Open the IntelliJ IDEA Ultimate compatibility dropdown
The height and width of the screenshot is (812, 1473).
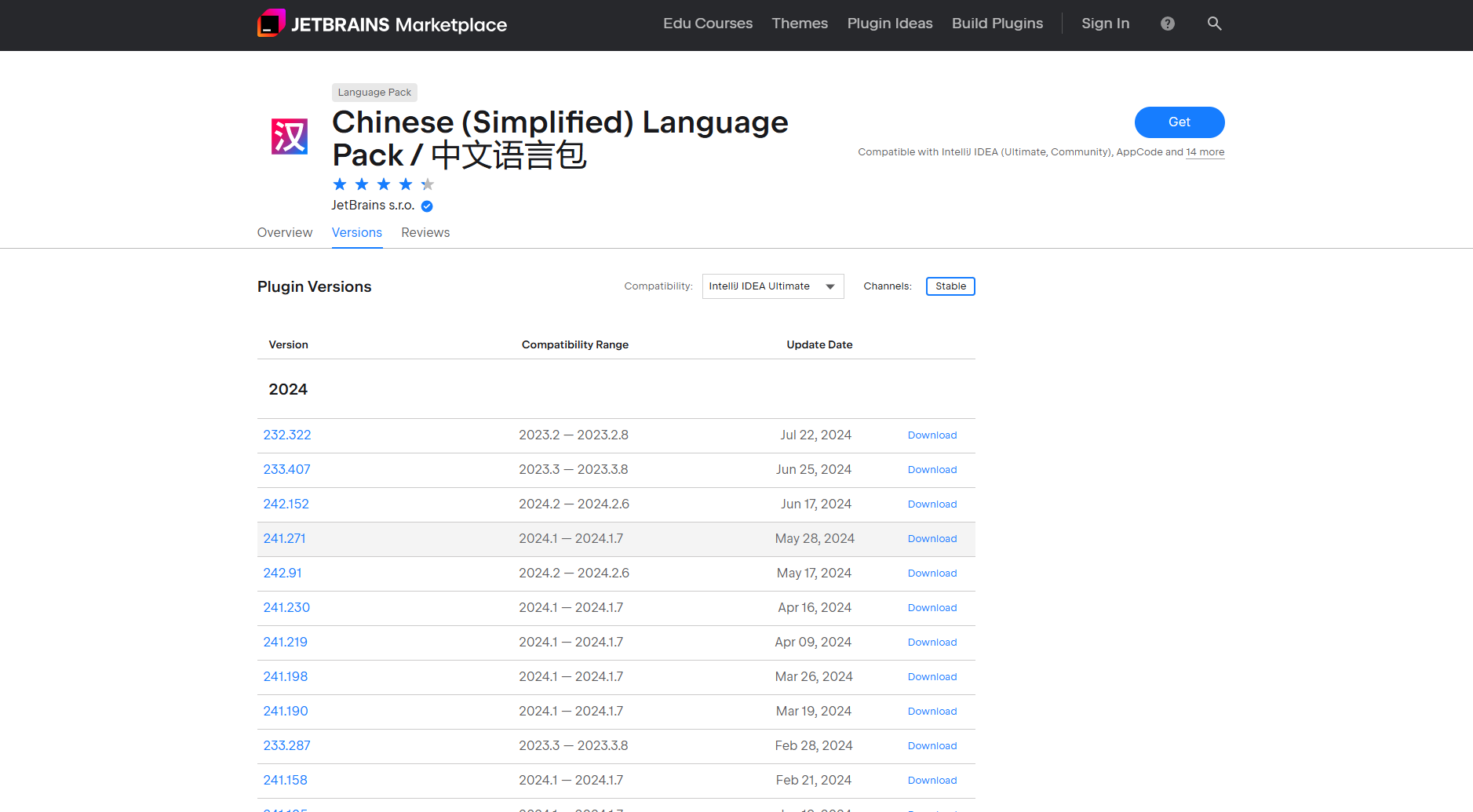[x=773, y=286]
